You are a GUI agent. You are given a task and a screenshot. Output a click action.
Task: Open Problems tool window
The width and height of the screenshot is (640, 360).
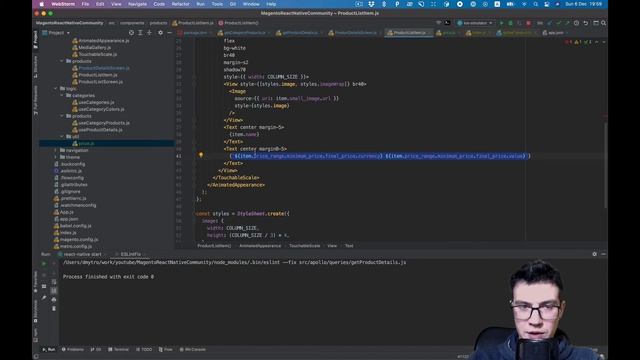coord(73,349)
